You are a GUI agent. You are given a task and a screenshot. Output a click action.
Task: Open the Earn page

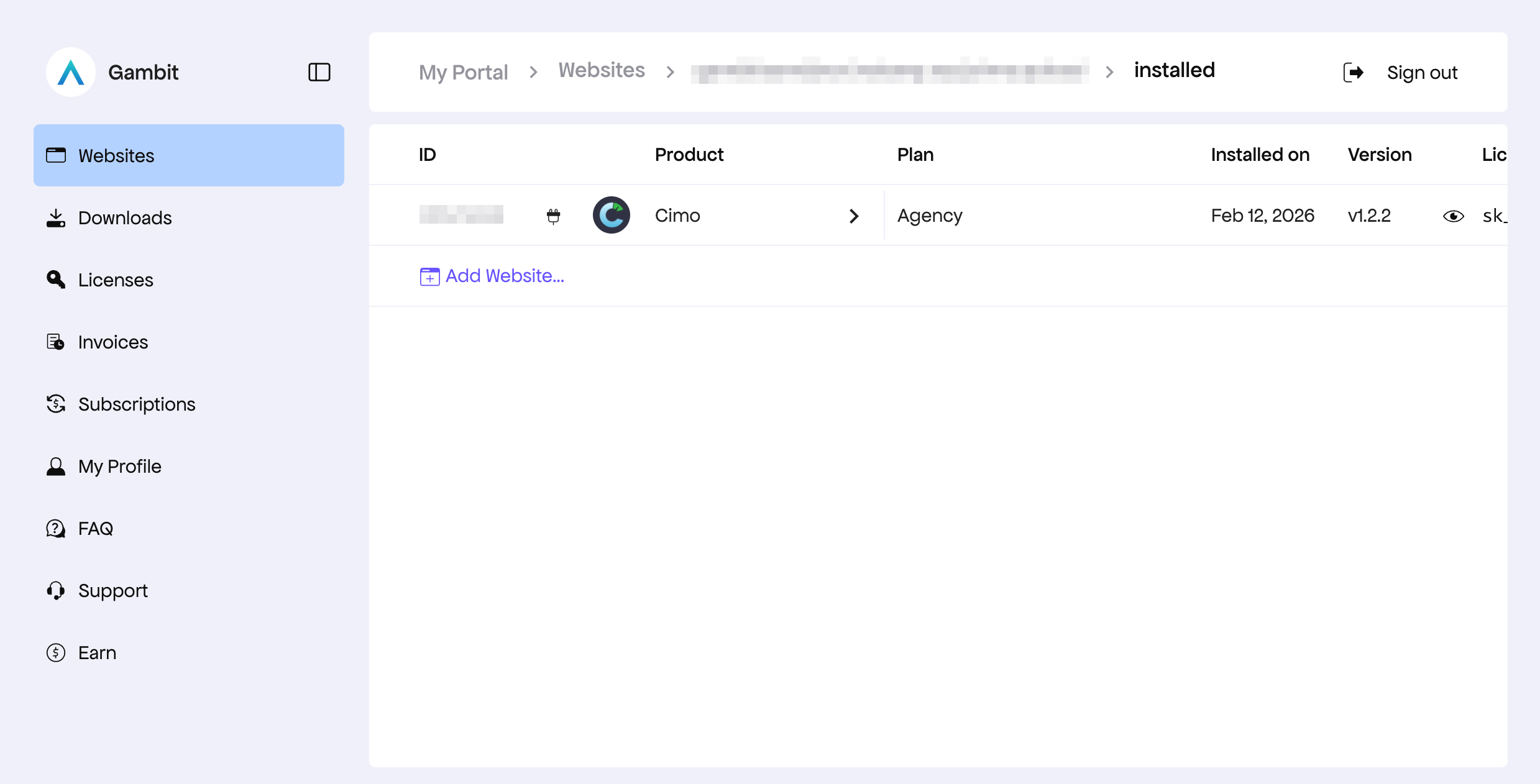97,653
